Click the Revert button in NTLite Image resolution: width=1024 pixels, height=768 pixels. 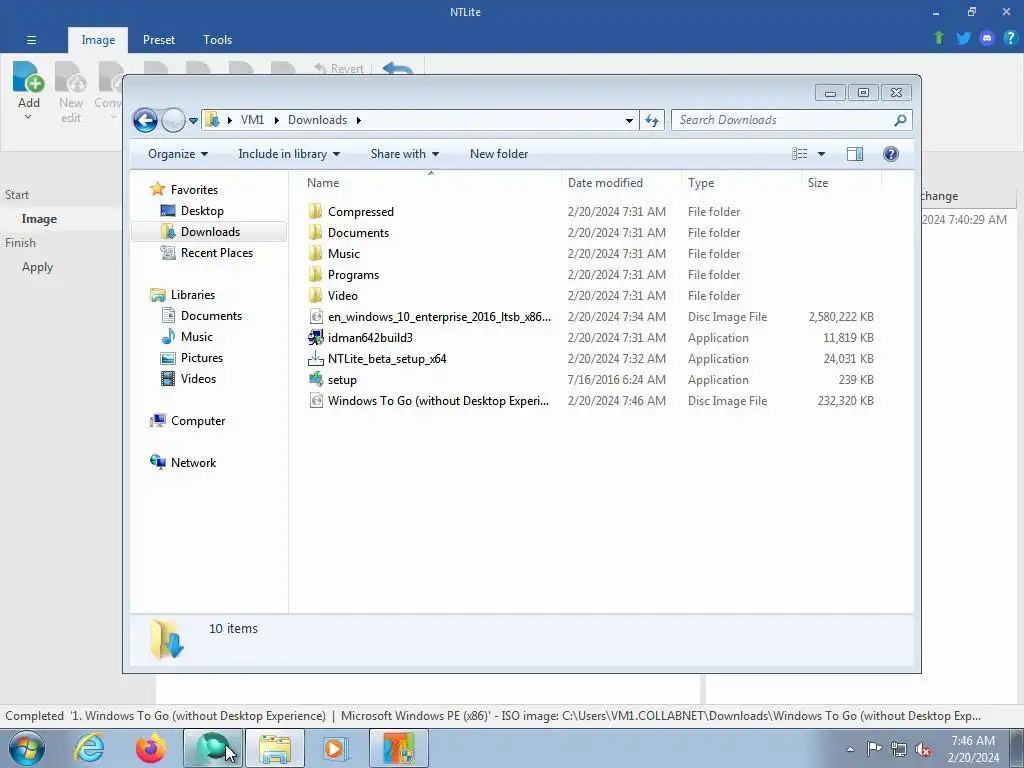338,68
